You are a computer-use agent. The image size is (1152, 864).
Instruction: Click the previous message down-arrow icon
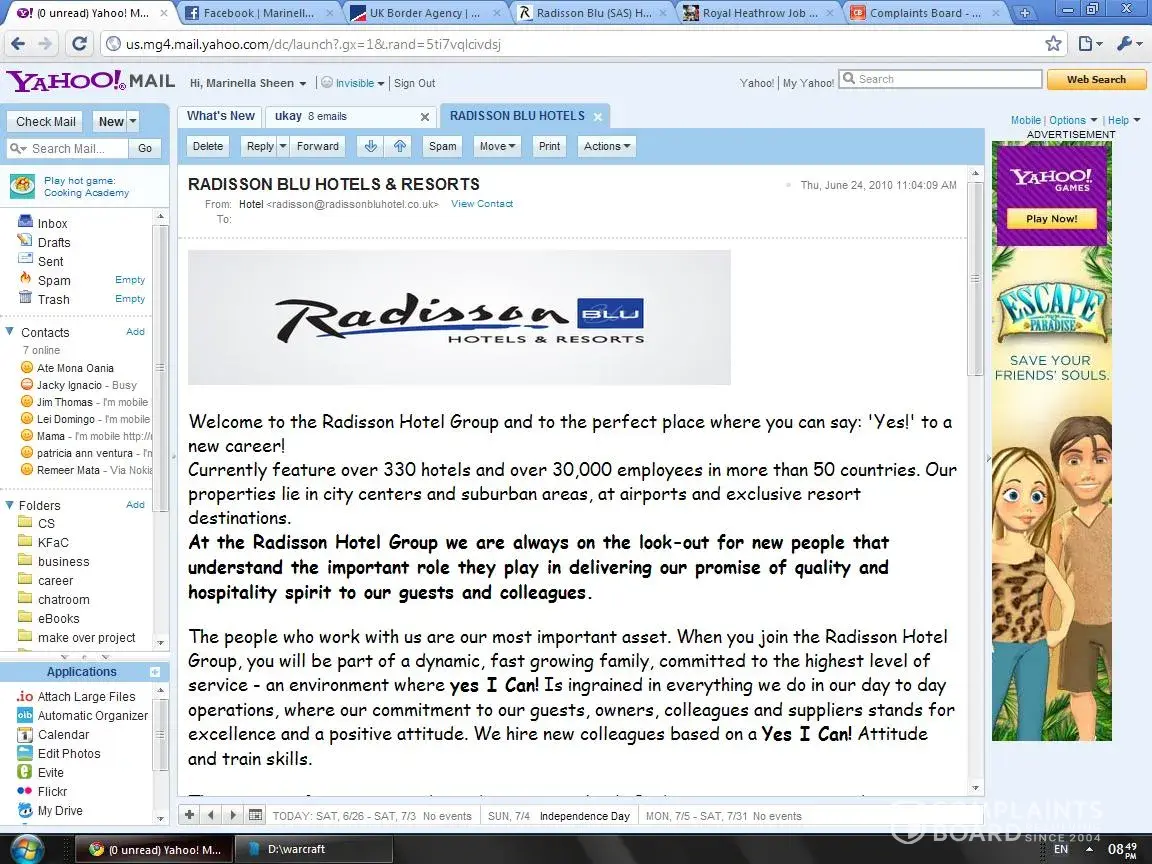(371, 146)
